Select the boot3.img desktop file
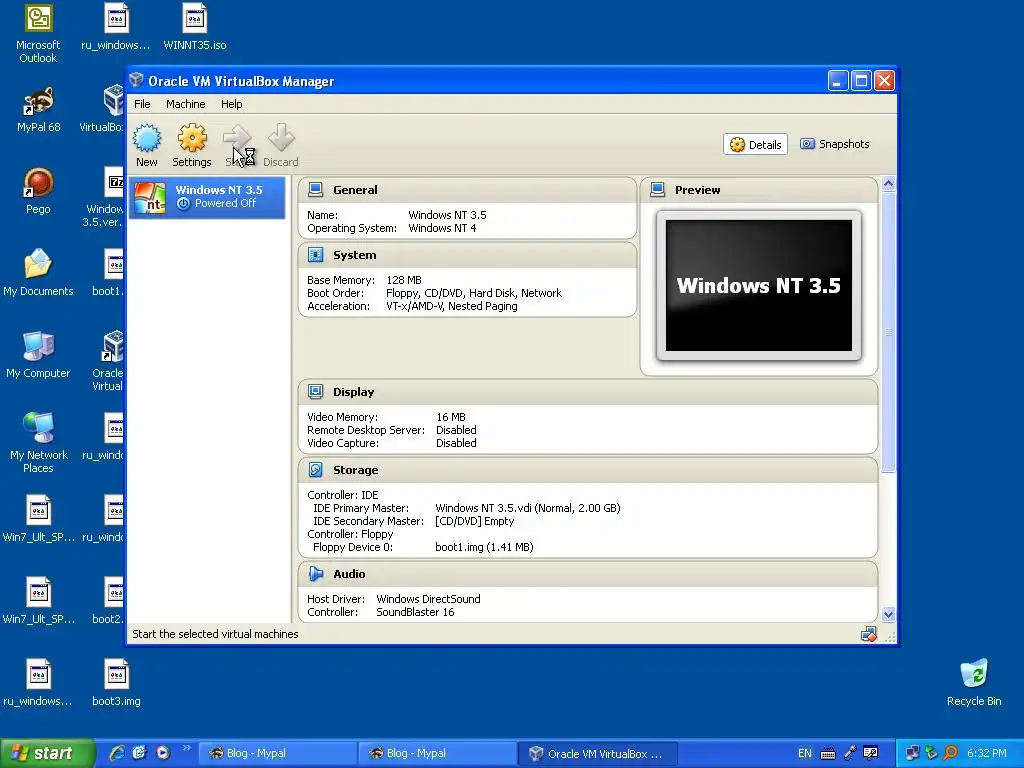 click(x=116, y=683)
